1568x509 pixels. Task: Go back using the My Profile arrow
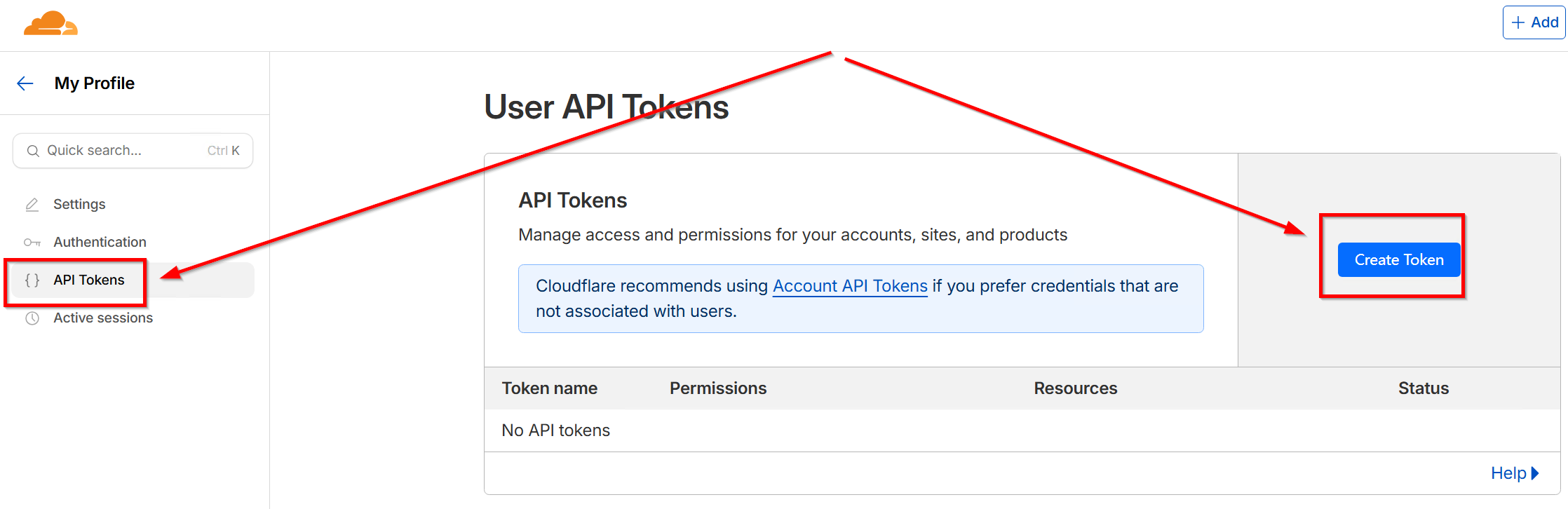coord(25,83)
